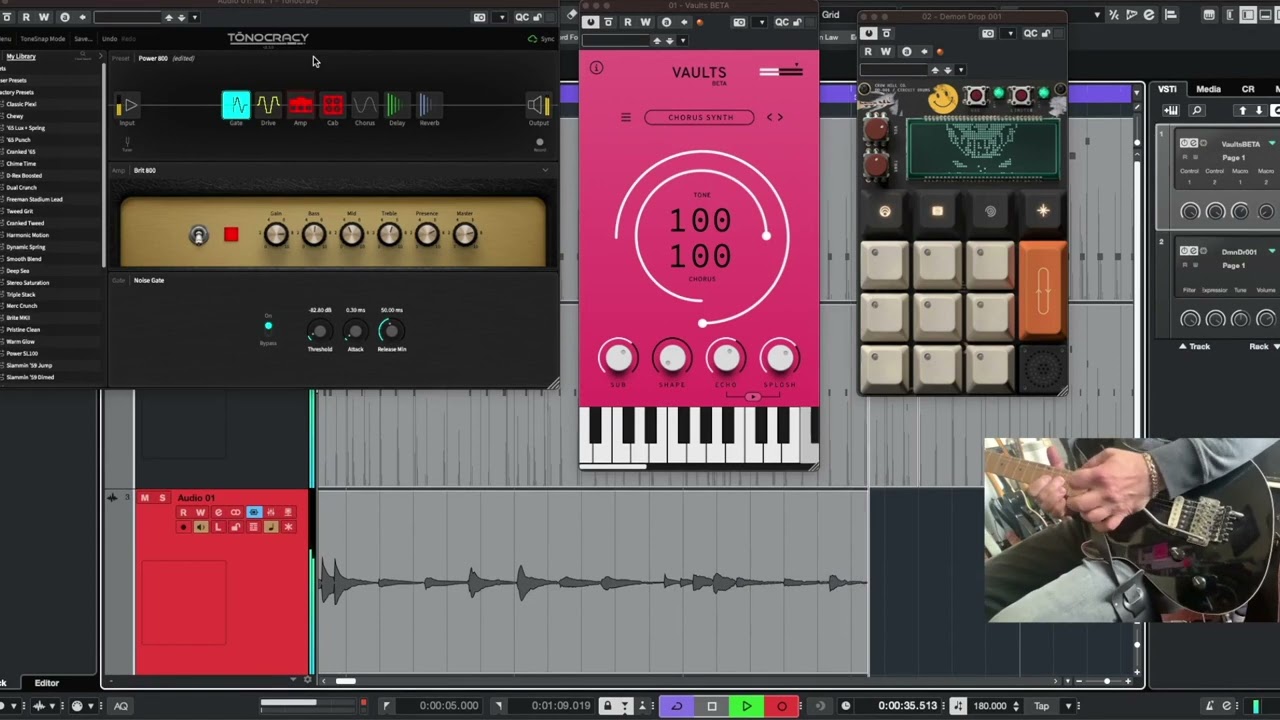The image size is (1280, 720).
Task: Activate the cycle loop button in transport
Action: pyautogui.click(x=677, y=706)
